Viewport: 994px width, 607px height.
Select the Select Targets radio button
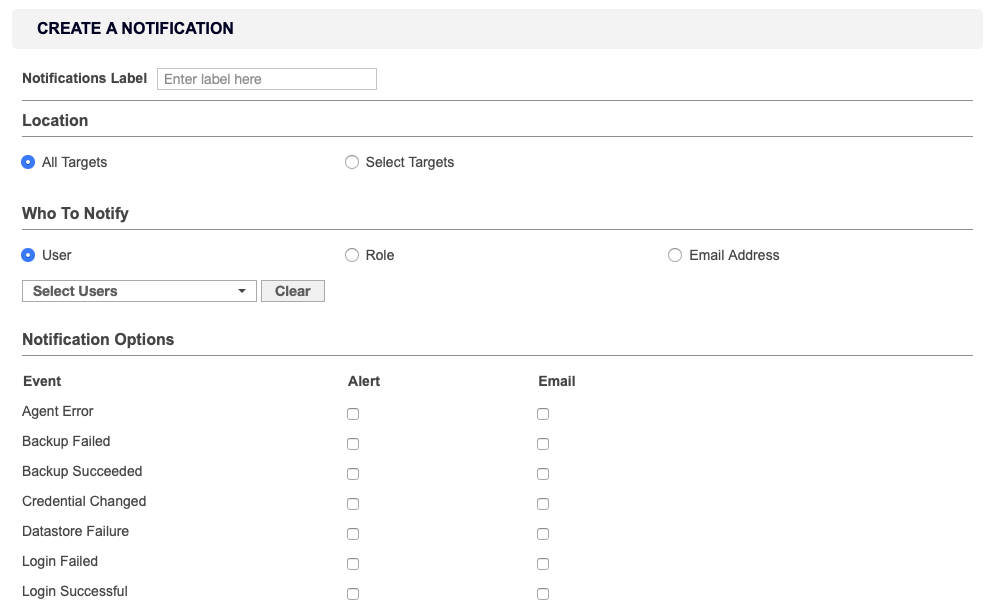[352, 162]
